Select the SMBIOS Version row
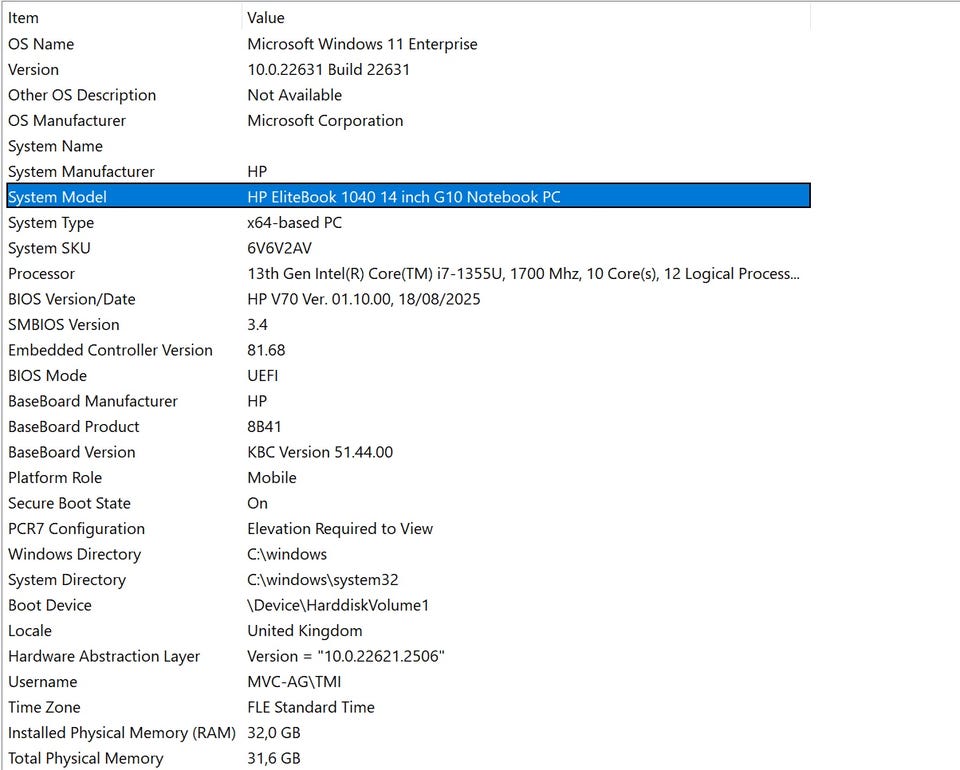Image resolution: width=960 pixels, height=770 pixels. [x=408, y=324]
